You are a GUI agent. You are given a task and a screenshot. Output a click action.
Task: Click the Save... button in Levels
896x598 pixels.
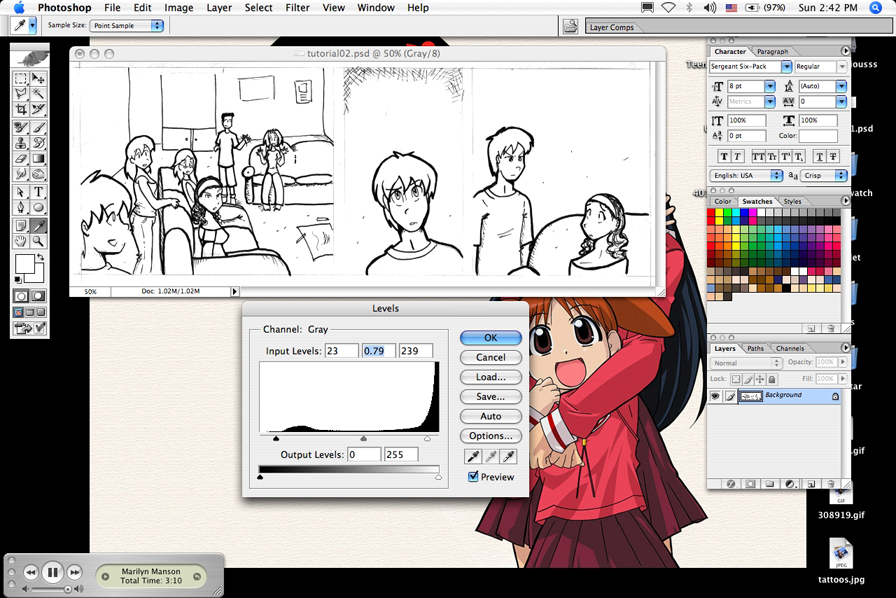pyautogui.click(x=490, y=397)
